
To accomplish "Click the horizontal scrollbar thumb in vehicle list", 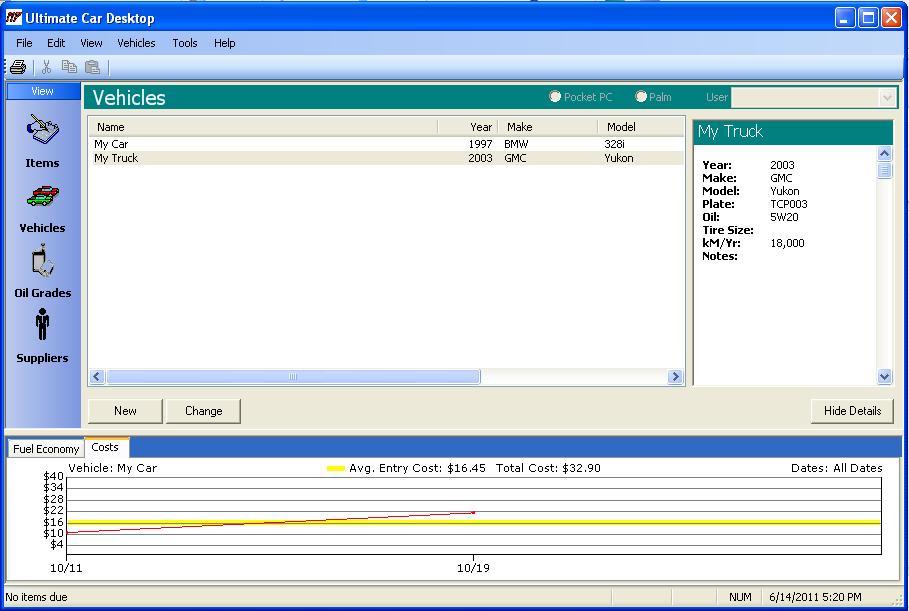I will (293, 377).
